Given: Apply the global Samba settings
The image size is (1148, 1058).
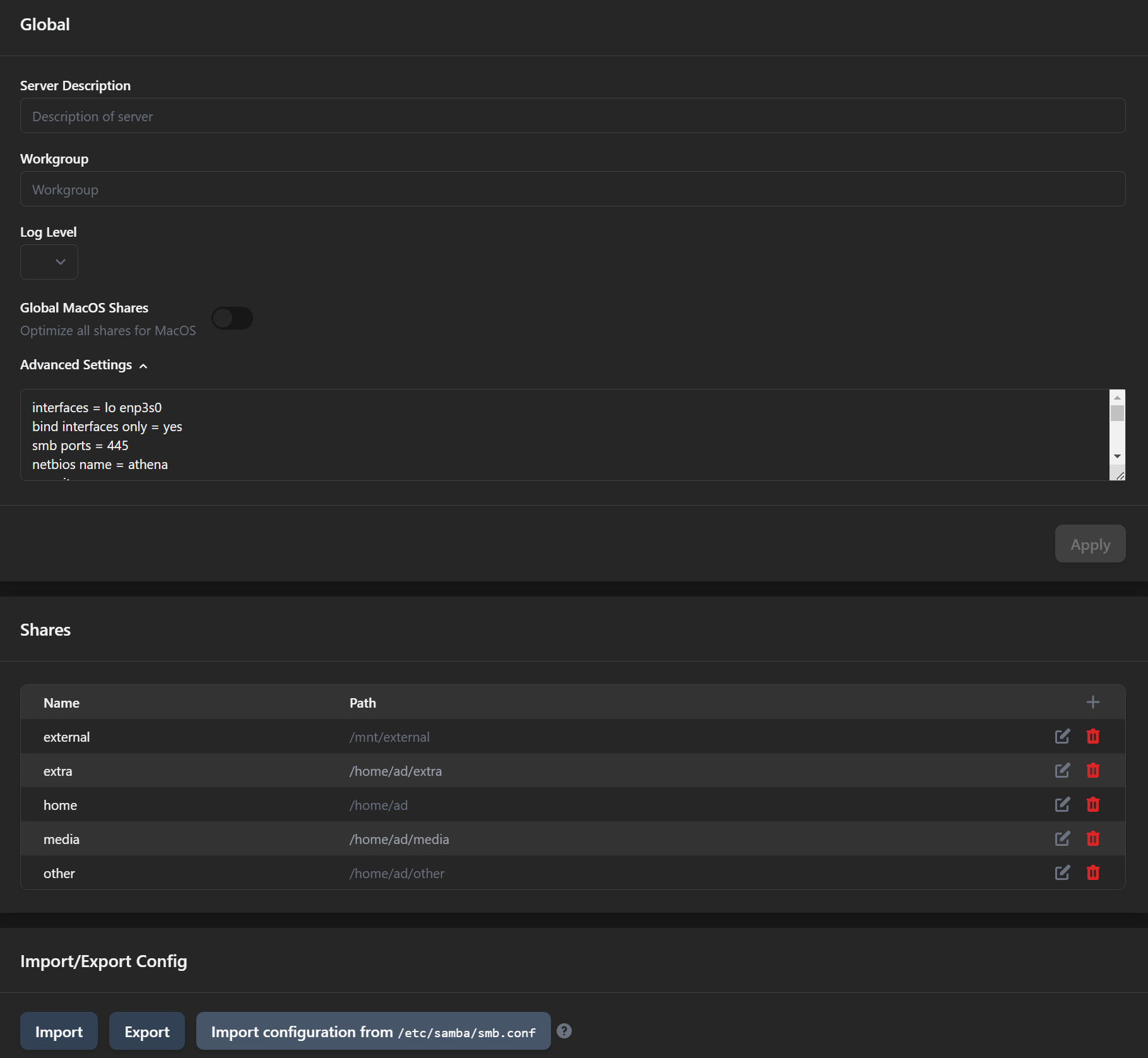Looking at the screenshot, I should point(1090,544).
